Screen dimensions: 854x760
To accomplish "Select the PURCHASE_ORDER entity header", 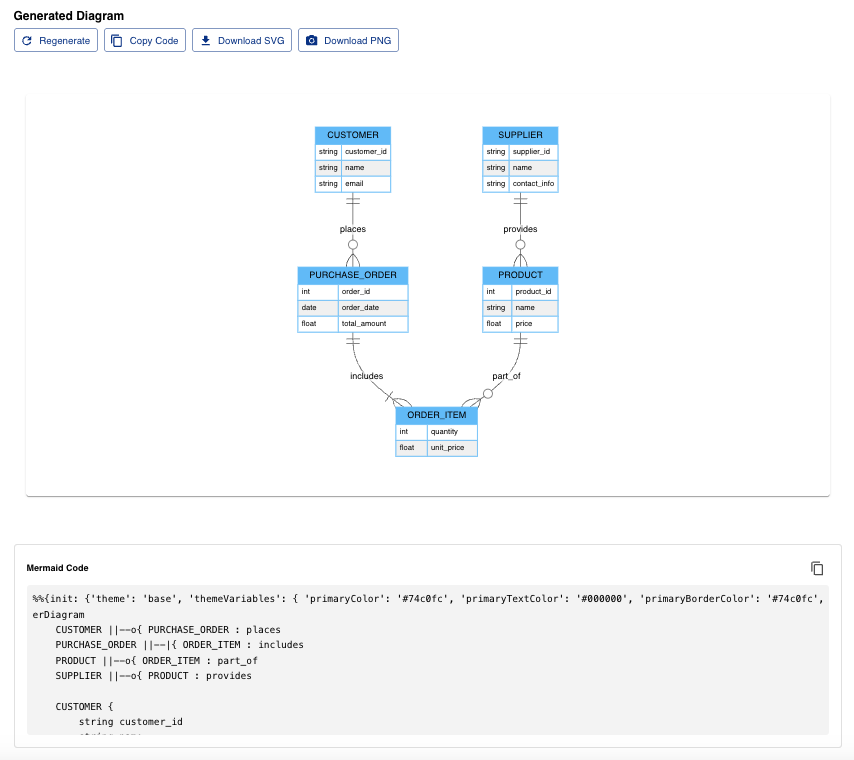I will pyautogui.click(x=353, y=275).
